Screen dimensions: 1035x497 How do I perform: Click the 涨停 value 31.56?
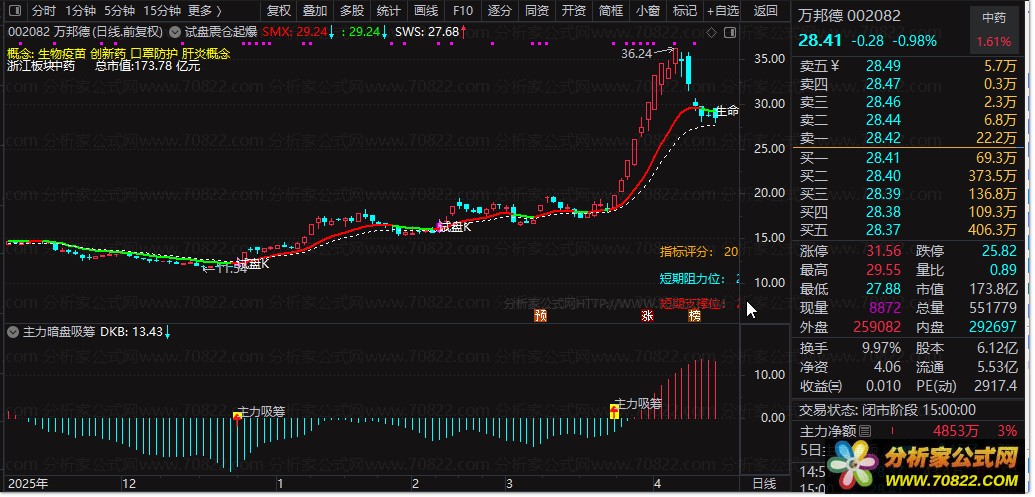[x=883, y=251]
